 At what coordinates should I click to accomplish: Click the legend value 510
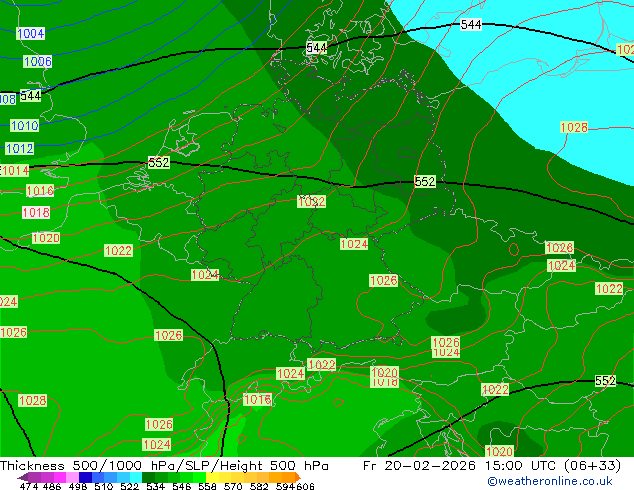click(x=104, y=486)
